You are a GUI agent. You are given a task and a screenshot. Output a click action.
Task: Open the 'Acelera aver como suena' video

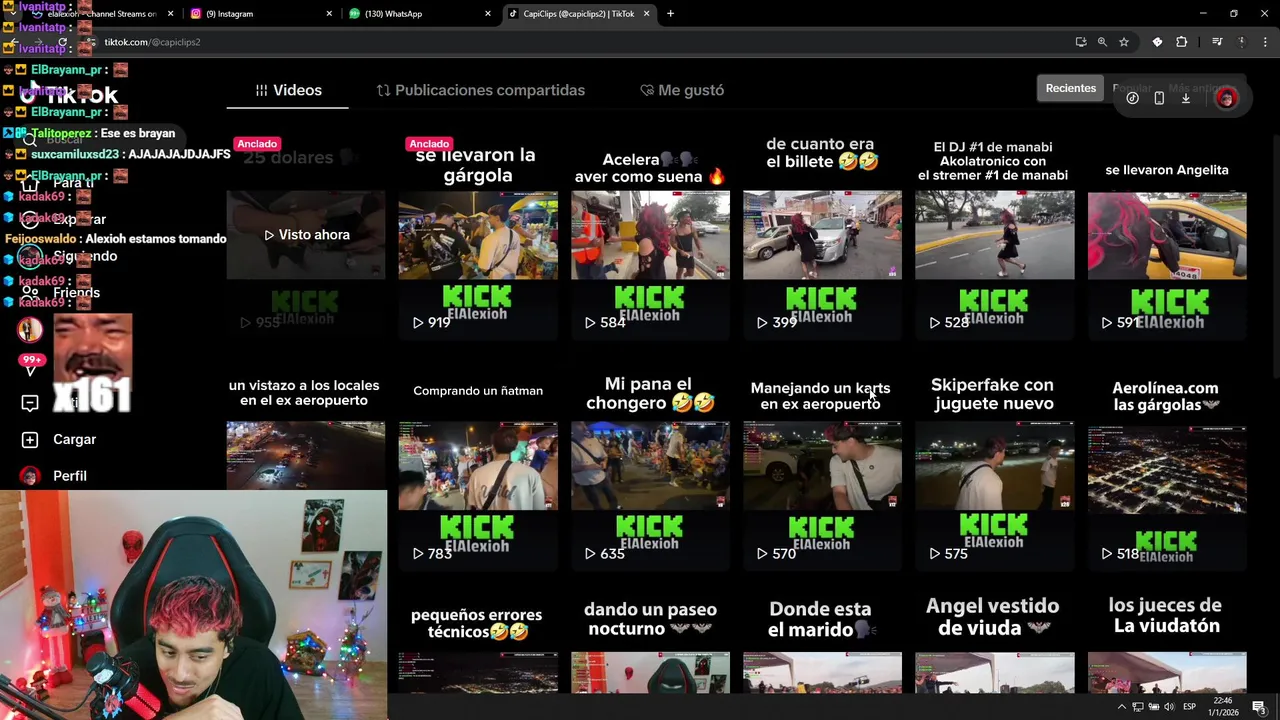650,235
